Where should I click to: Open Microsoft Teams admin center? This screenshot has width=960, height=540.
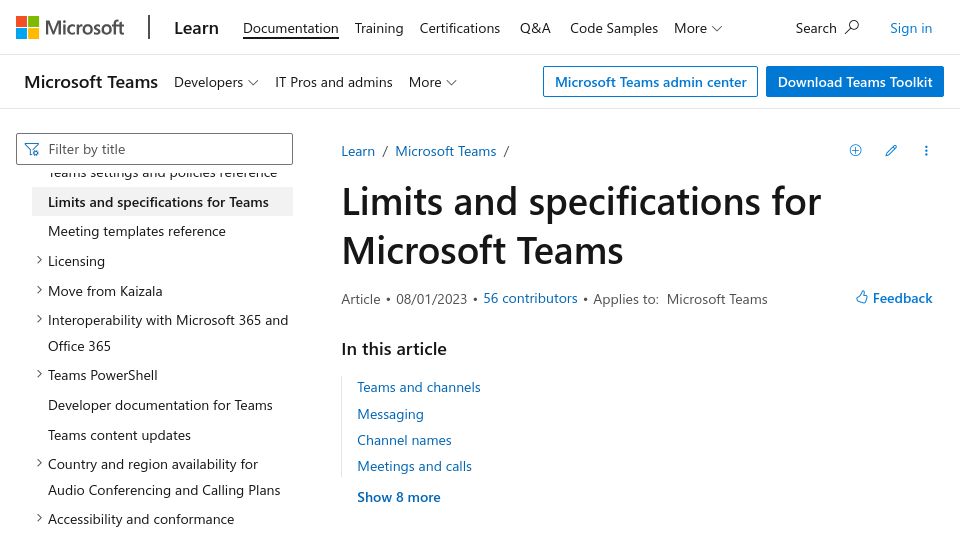click(x=650, y=81)
